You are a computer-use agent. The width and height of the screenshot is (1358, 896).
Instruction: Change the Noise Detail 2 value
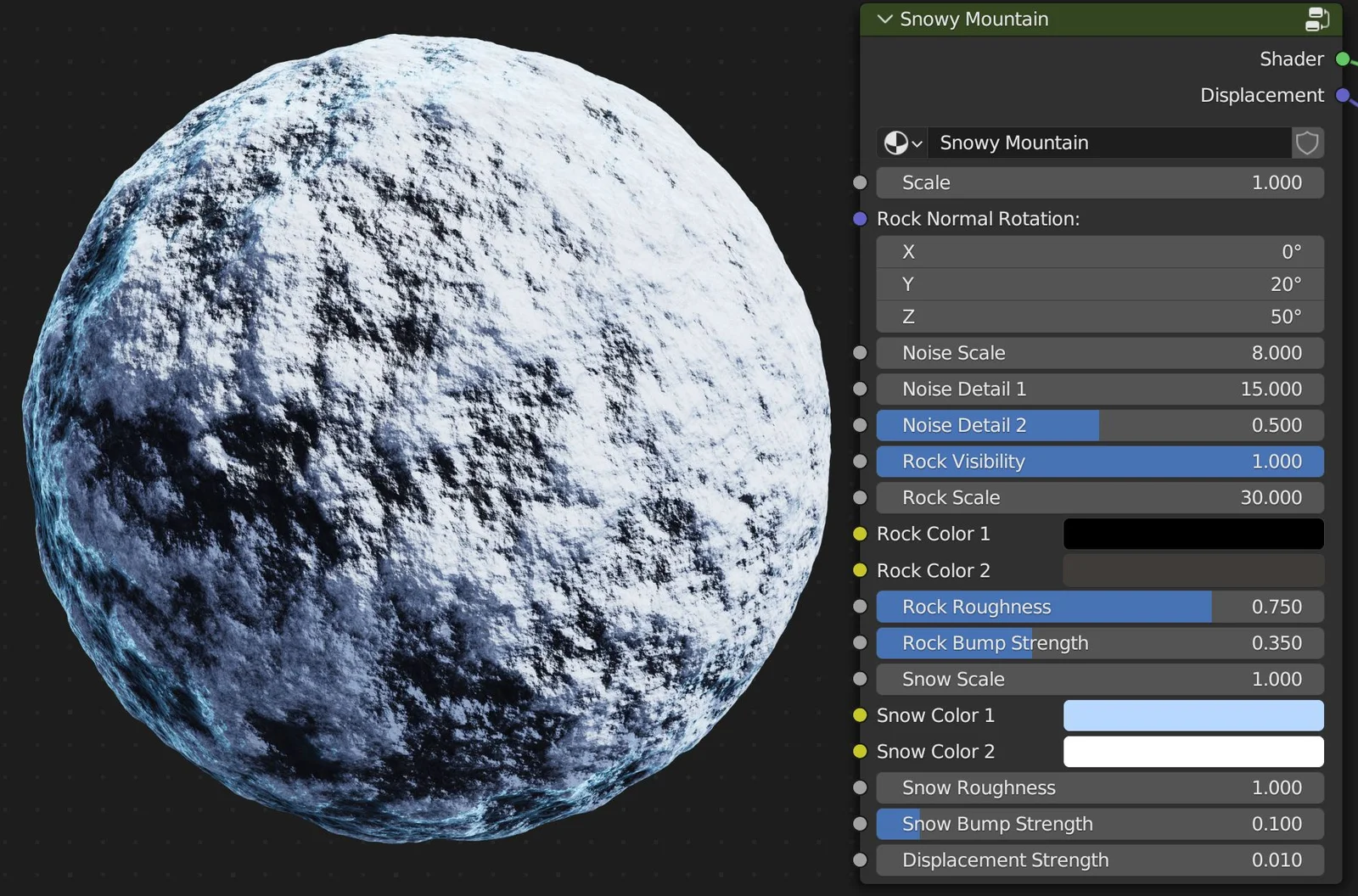coord(1099,424)
